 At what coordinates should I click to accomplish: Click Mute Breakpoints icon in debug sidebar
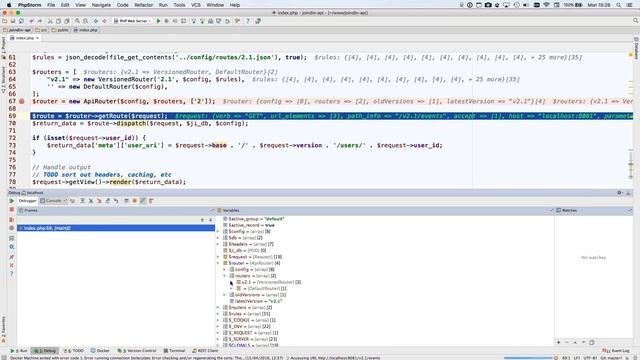pos(11,228)
